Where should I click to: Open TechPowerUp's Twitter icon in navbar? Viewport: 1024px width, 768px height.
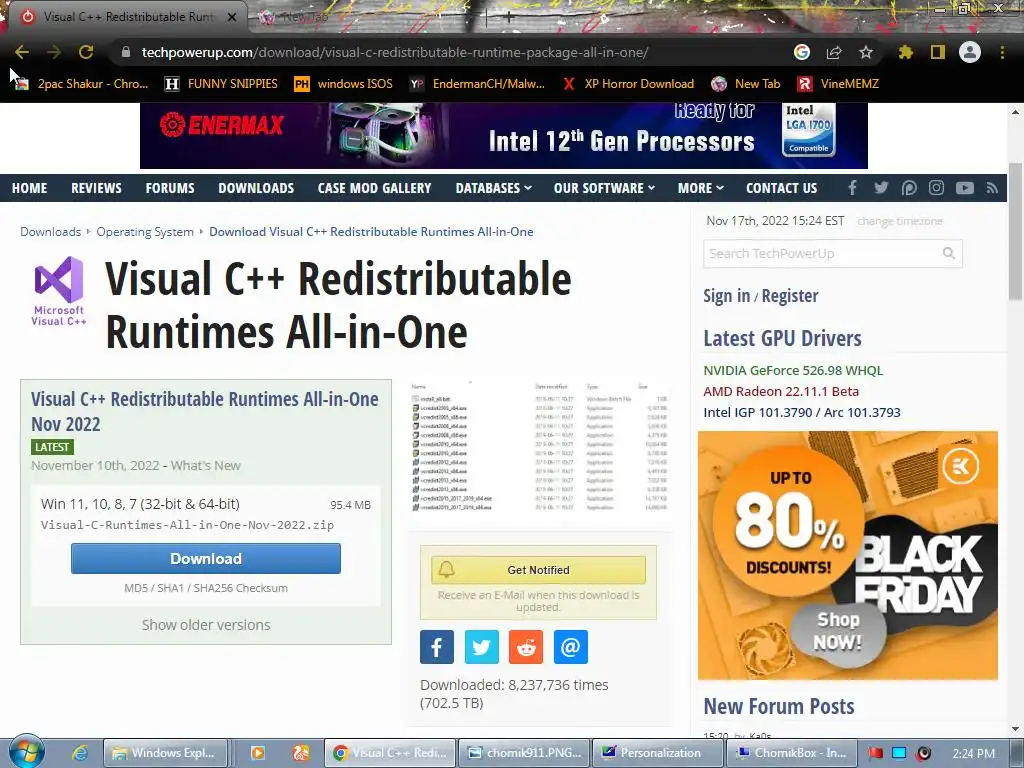(881, 188)
